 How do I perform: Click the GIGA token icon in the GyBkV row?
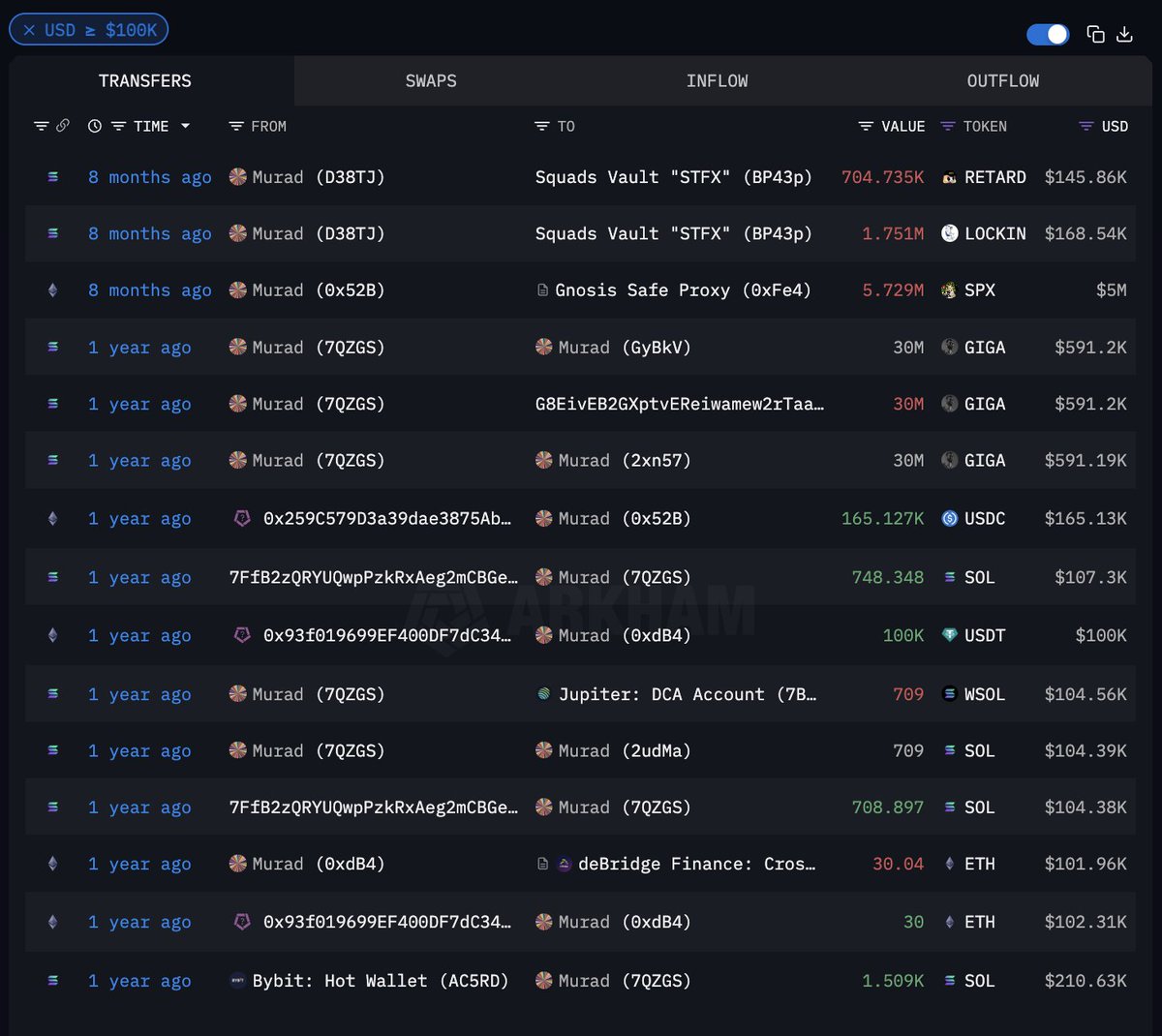tap(950, 347)
